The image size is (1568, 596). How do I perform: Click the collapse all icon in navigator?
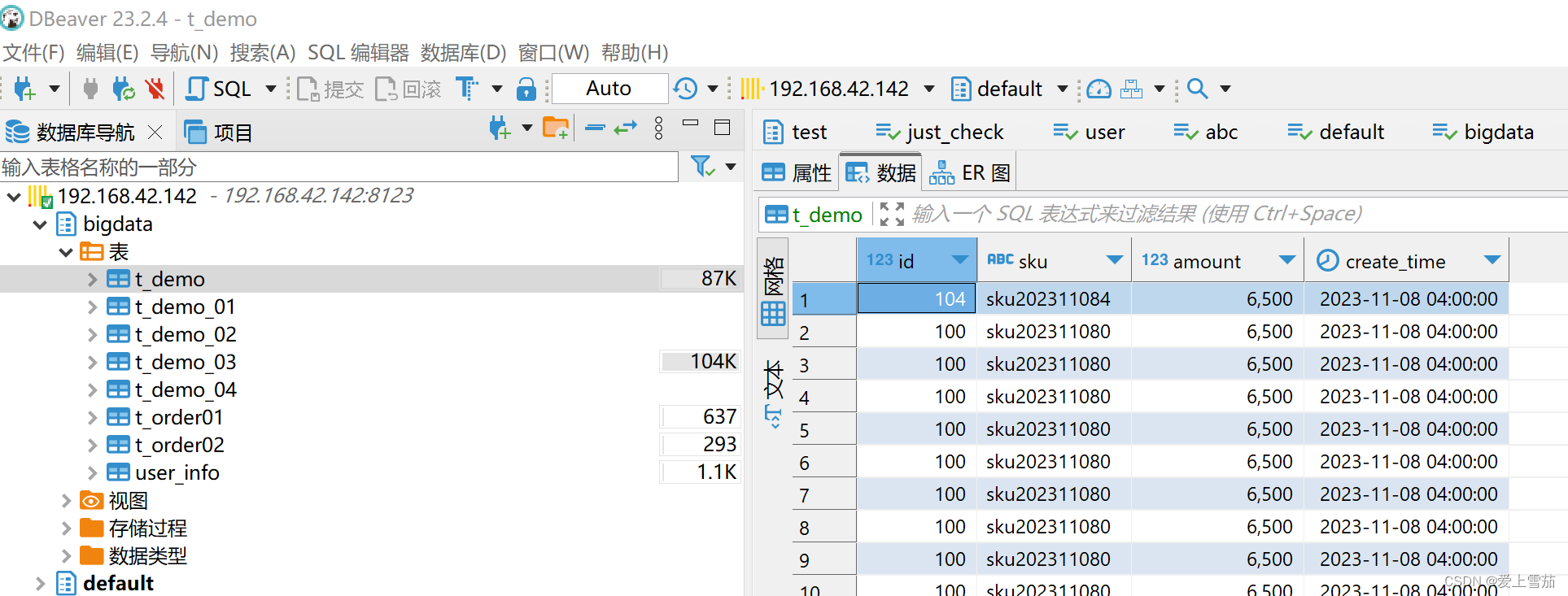595,128
